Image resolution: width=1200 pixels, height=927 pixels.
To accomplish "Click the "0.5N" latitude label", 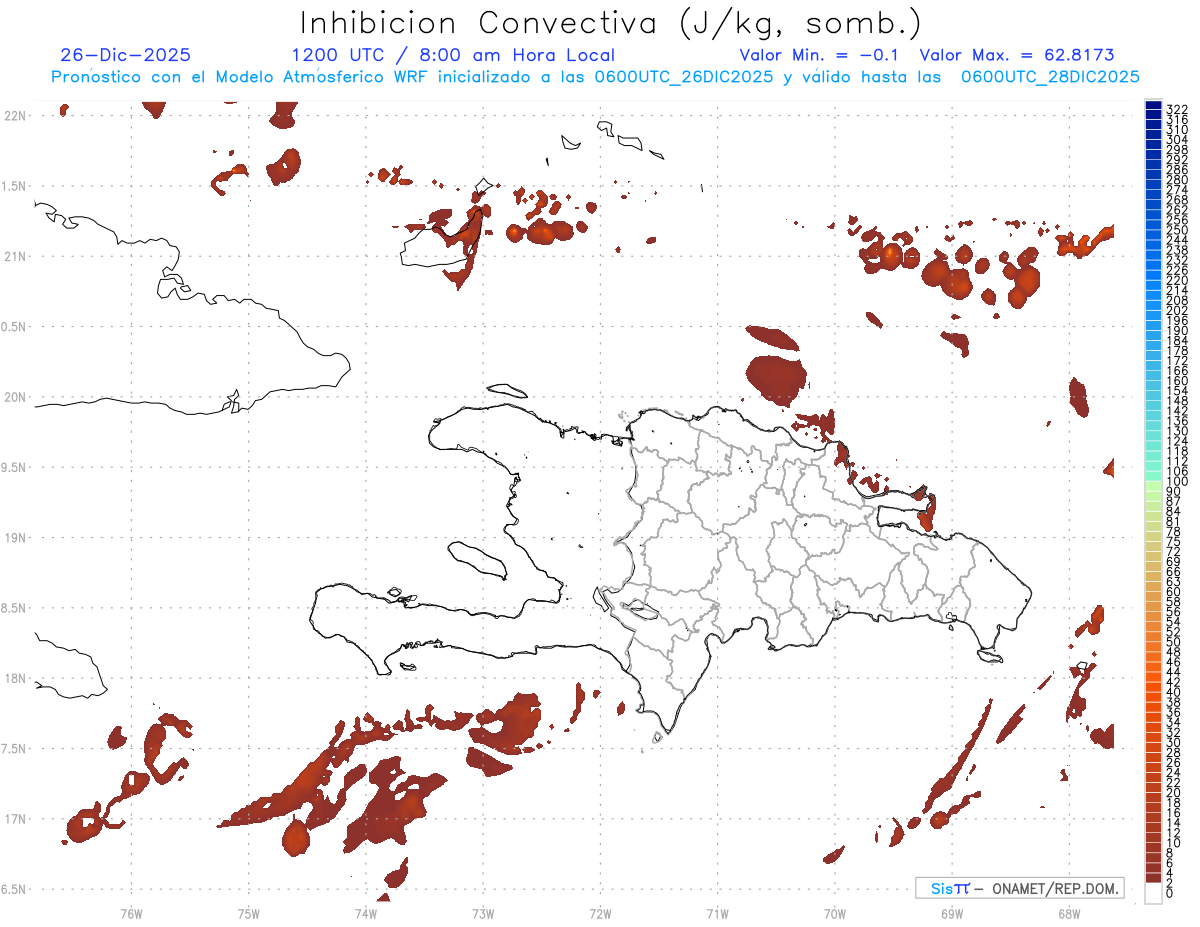I will pos(14,327).
